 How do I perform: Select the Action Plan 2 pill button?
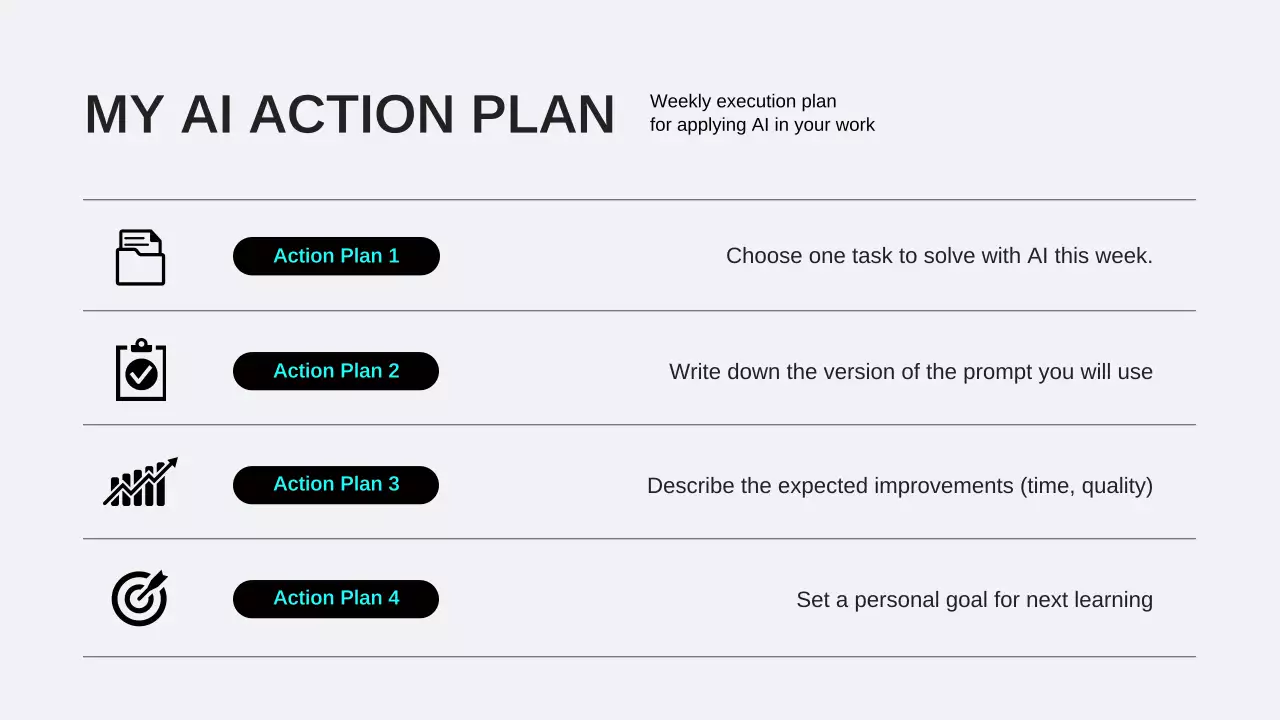[336, 371]
